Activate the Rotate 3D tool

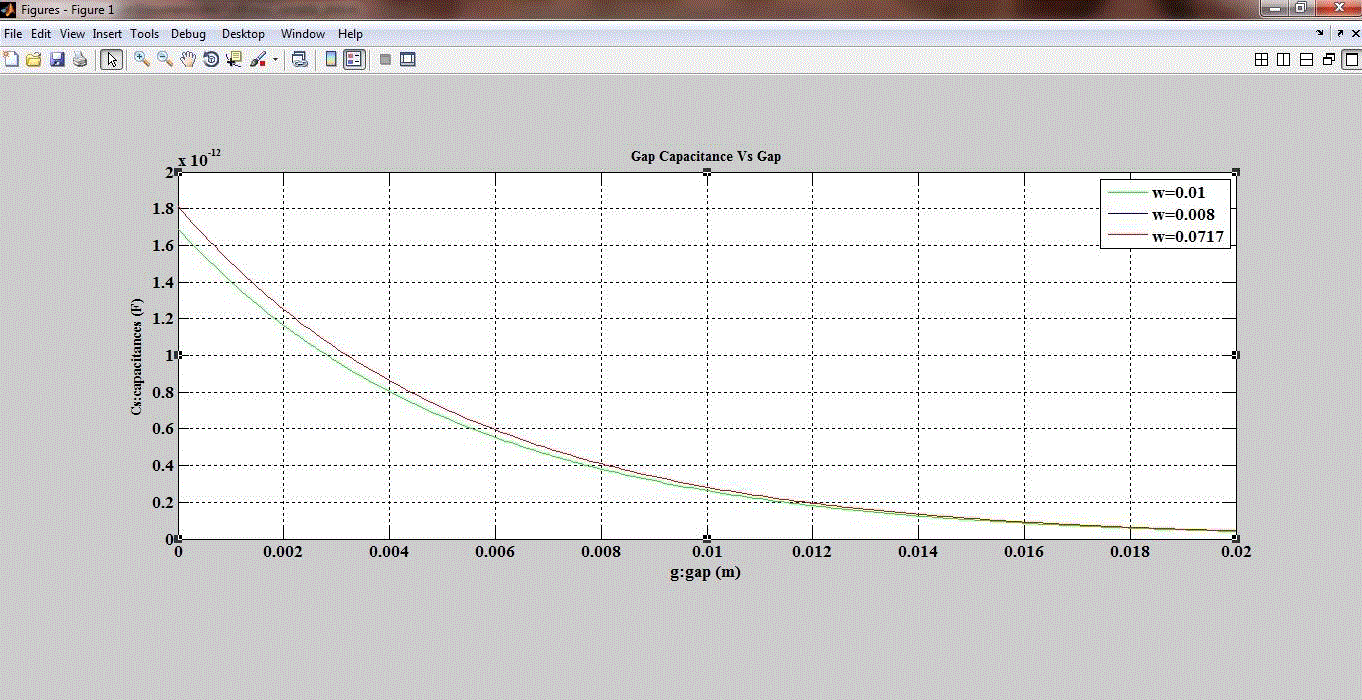pos(211,60)
